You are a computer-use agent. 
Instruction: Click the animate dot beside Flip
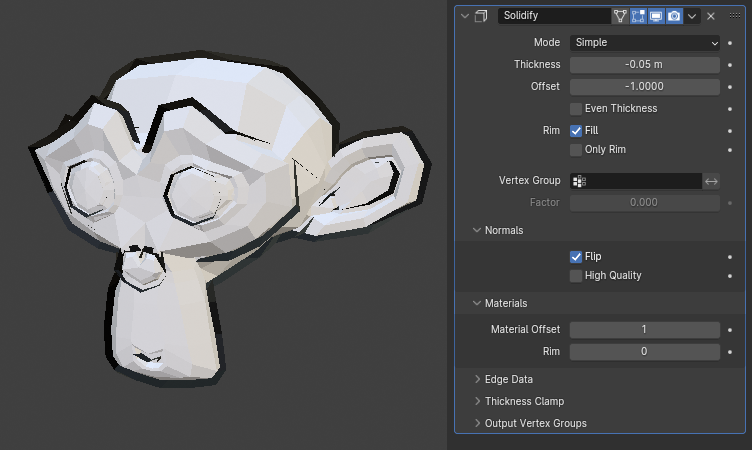pyautogui.click(x=730, y=257)
